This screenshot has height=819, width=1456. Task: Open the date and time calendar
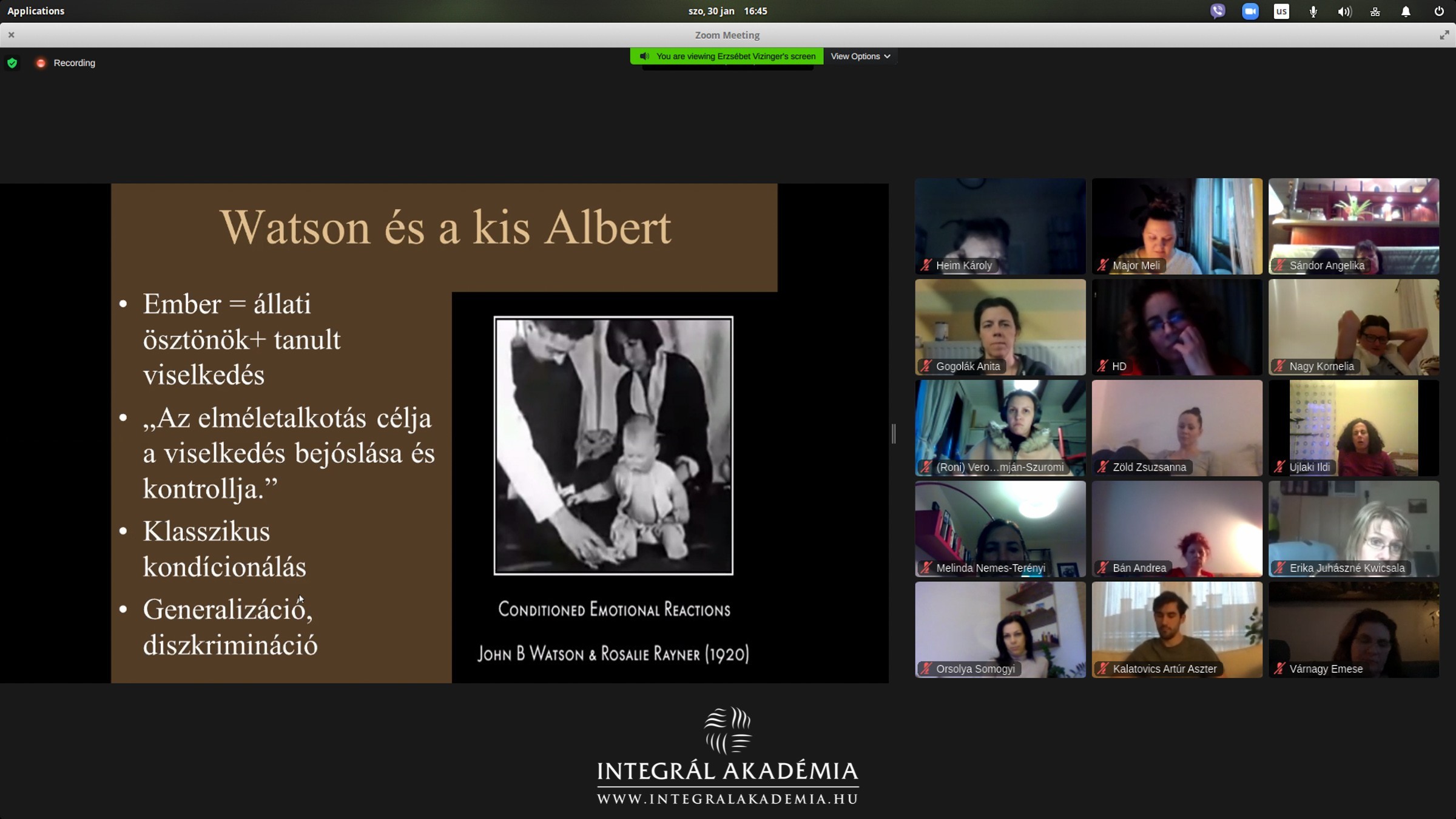pyautogui.click(x=727, y=11)
